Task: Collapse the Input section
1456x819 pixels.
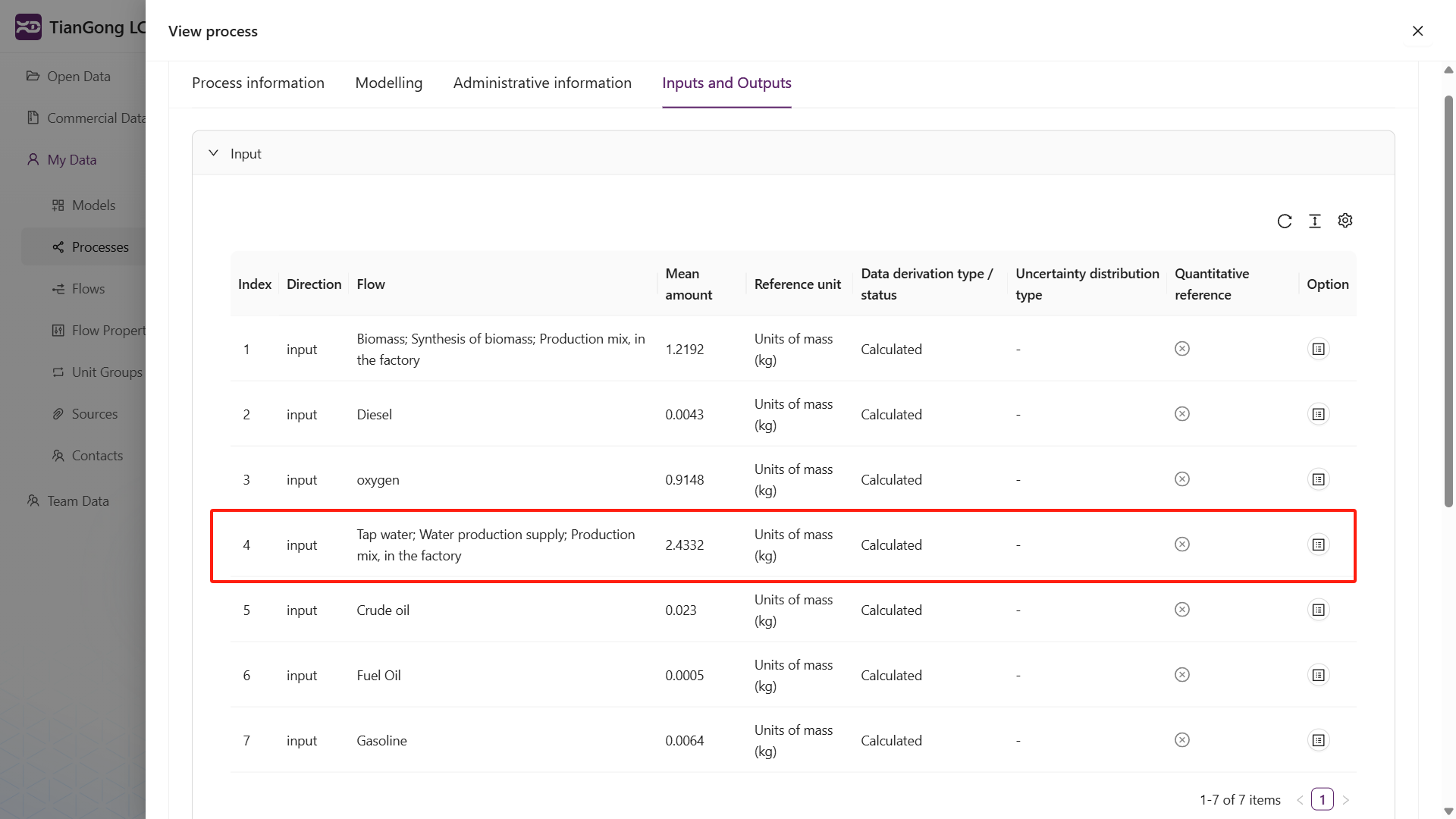Action: tap(214, 153)
